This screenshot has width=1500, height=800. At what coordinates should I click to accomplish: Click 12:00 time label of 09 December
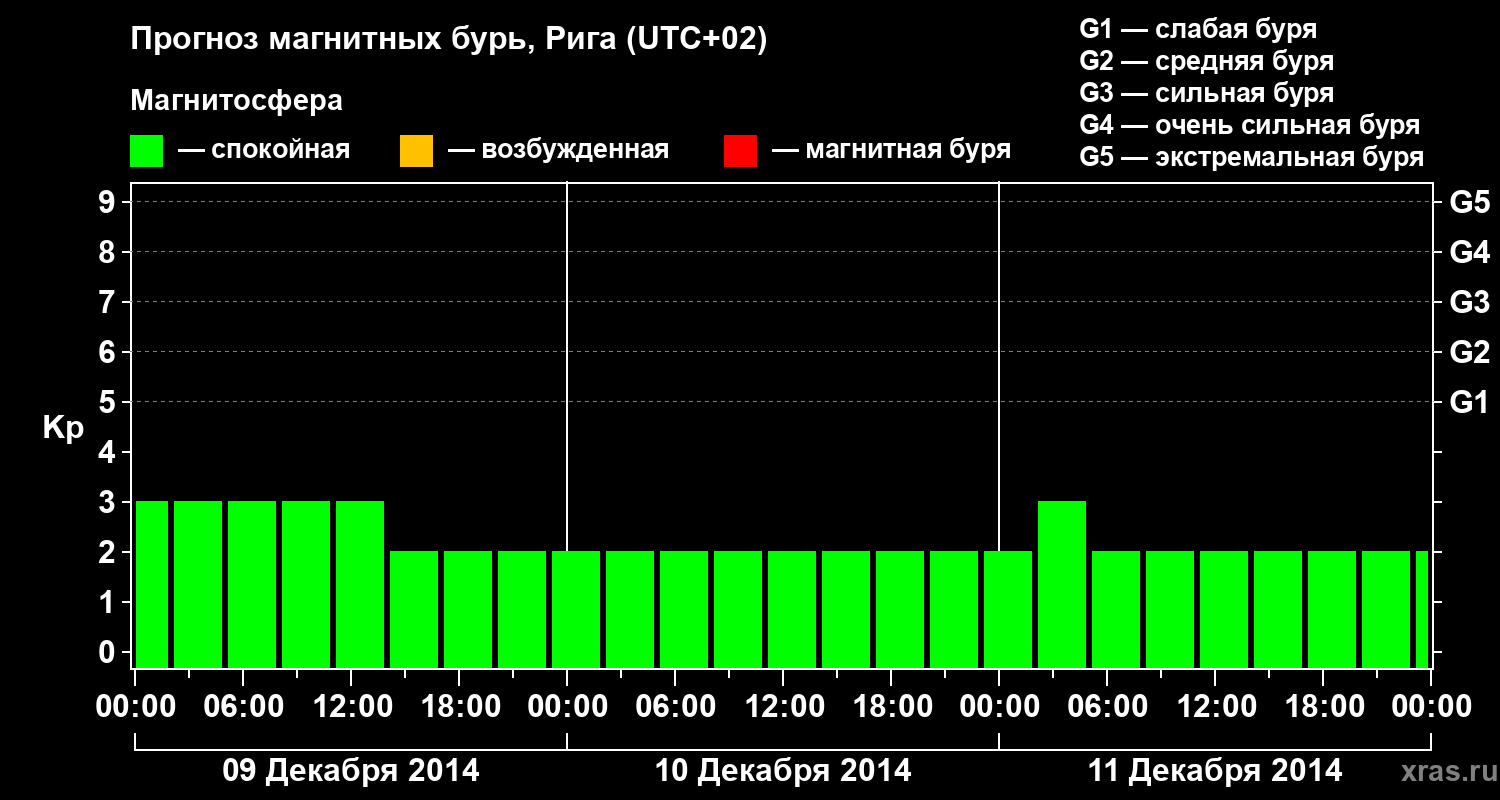click(x=351, y=707)
